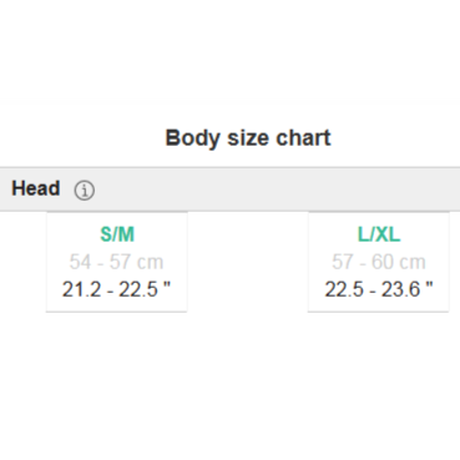The width and height of the screenshot is (460, 460).
Task: Select the L/XL size card
Action: pyautogui.click(x=378, y=262)
